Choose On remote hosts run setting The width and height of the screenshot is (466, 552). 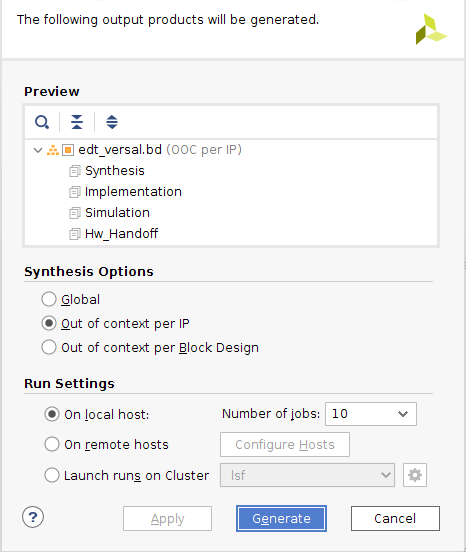(52, 444)
